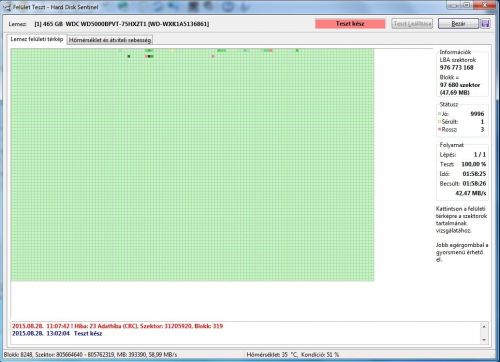Click the 42,47 MB/s speed value
The height and width of the screenshot is (362, 500).
471,193
